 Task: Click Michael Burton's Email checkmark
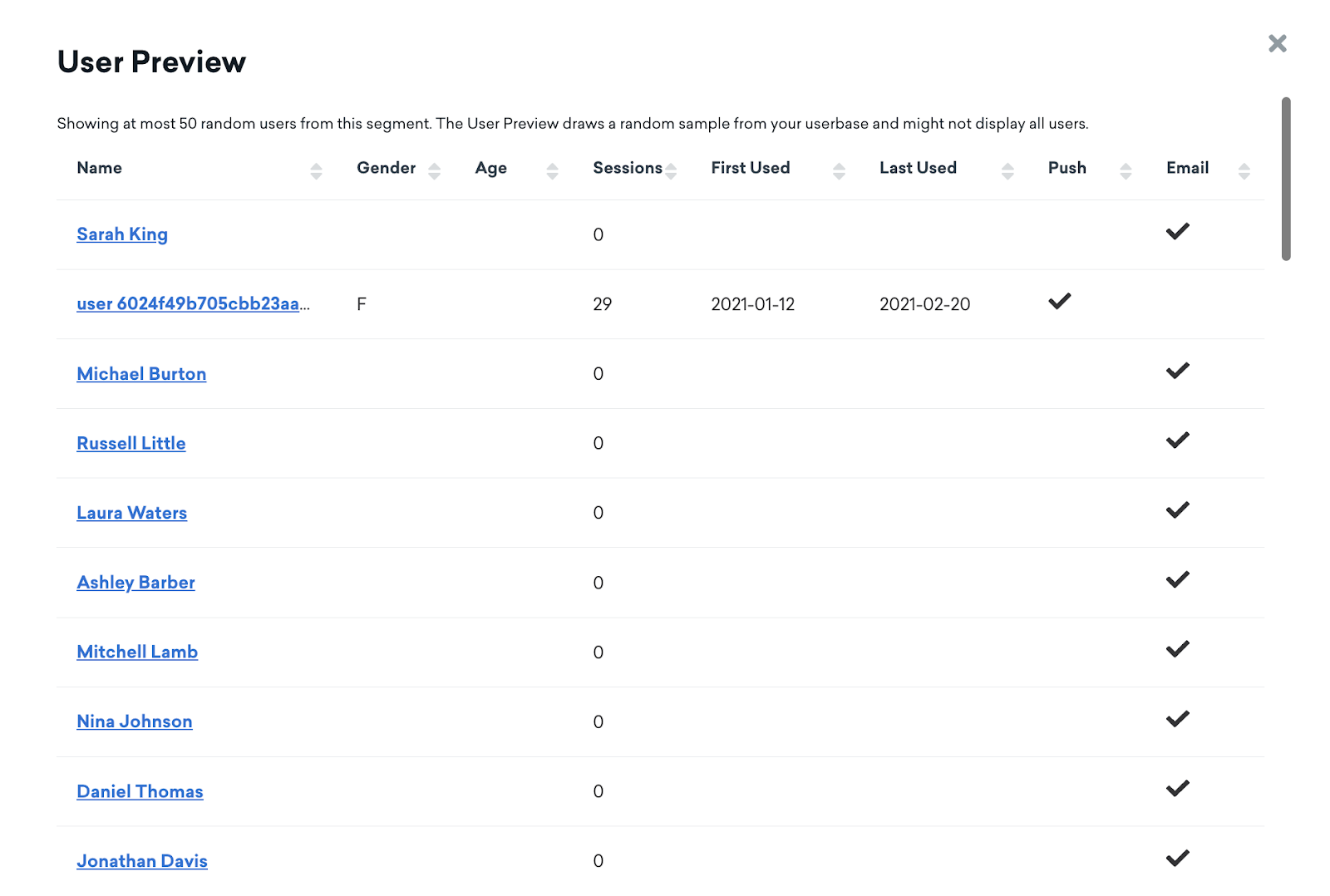tap(1177, 372)
